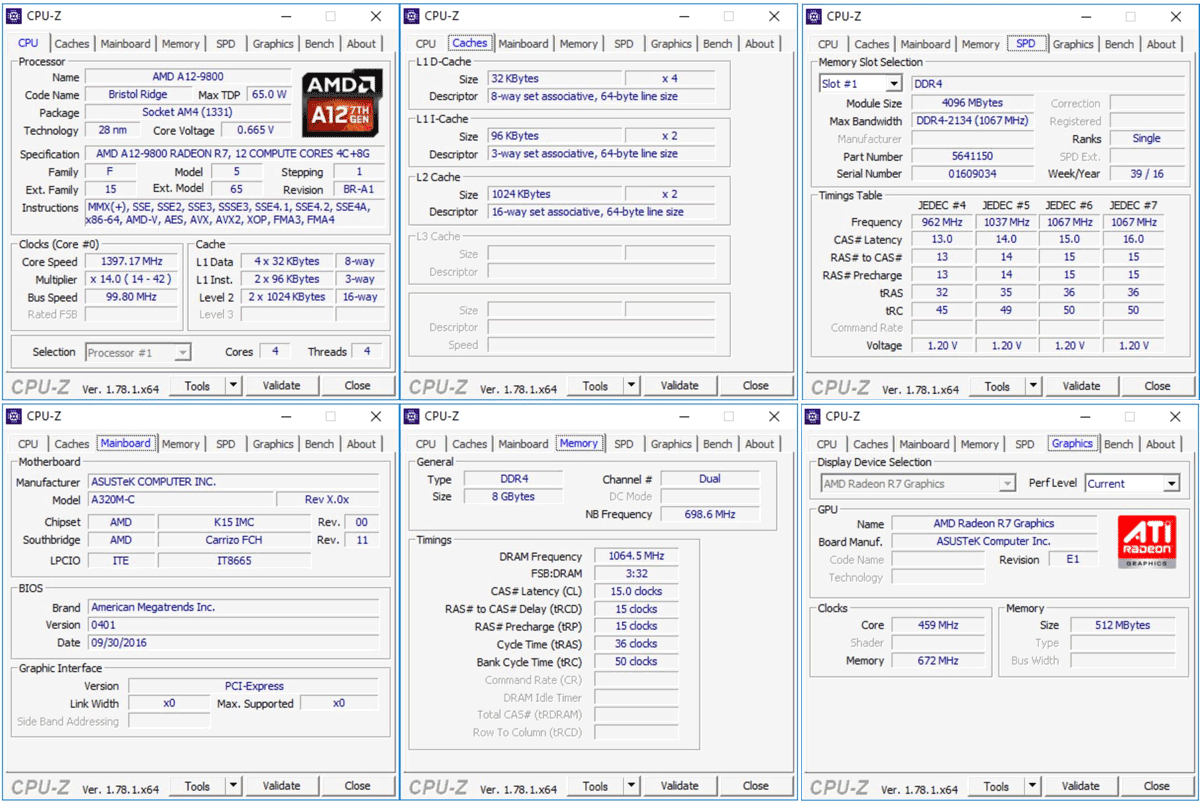The image size is (1204, 808).
Task: Click CPU-Z title icon in the Display Device Selection window
Action: tap(814, 416)
